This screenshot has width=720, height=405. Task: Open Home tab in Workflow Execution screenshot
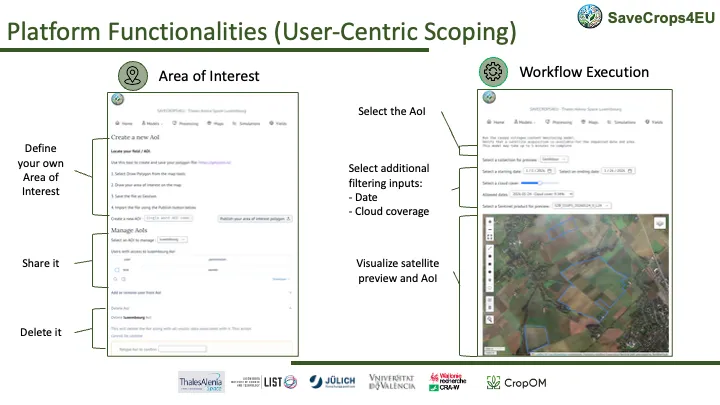point(495,122)
